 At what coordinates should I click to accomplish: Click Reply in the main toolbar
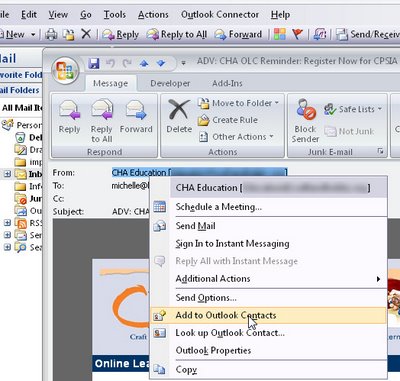tap(120, 34)
